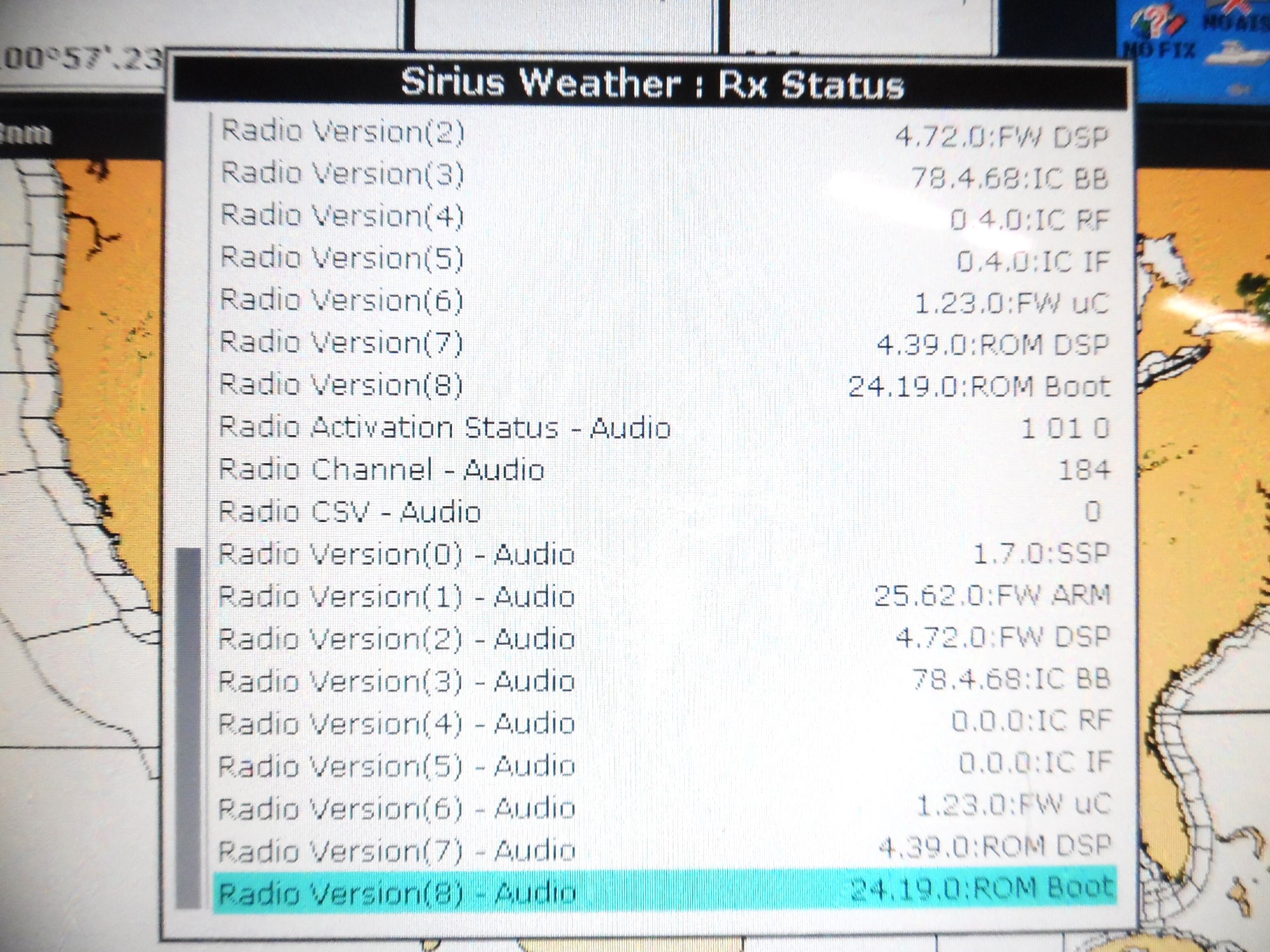Select the Radio Version(7) row

tap(664, 344)
